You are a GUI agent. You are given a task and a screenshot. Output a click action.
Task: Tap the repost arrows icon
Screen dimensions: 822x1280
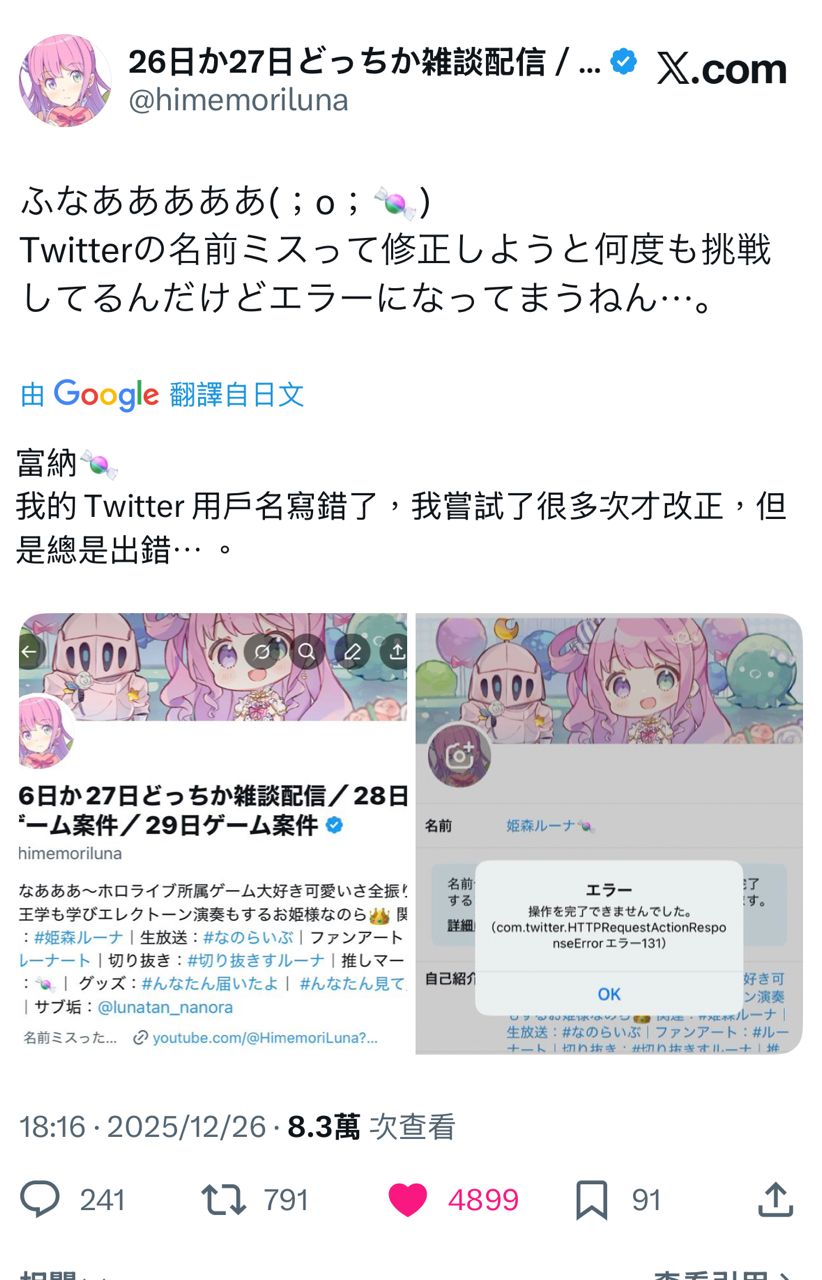coord(224,1199)
